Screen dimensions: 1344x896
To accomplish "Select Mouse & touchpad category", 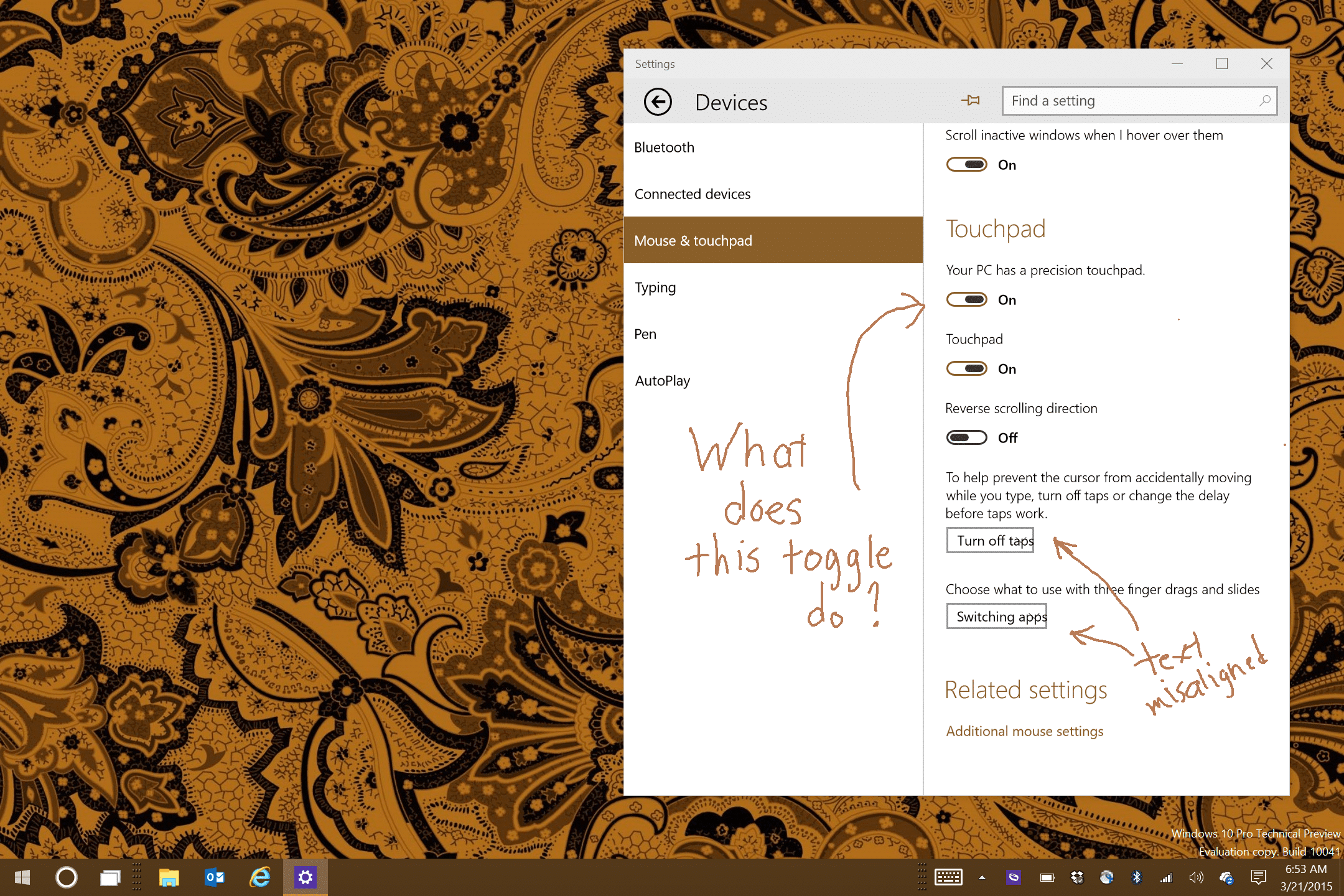I will 773,240.
